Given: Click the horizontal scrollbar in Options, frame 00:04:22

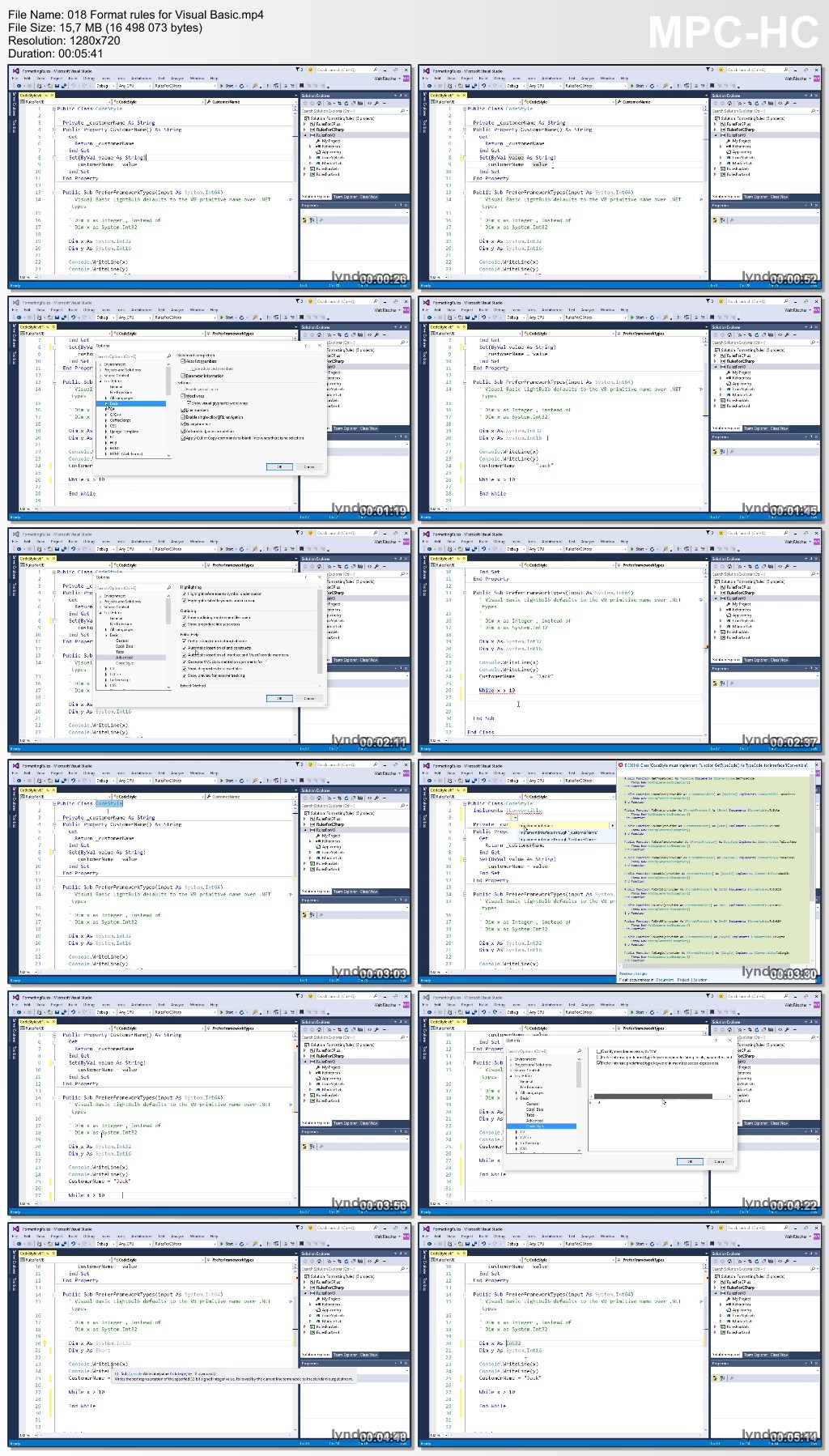Looking at the screenshot, I should click(x=661, y=1096).
